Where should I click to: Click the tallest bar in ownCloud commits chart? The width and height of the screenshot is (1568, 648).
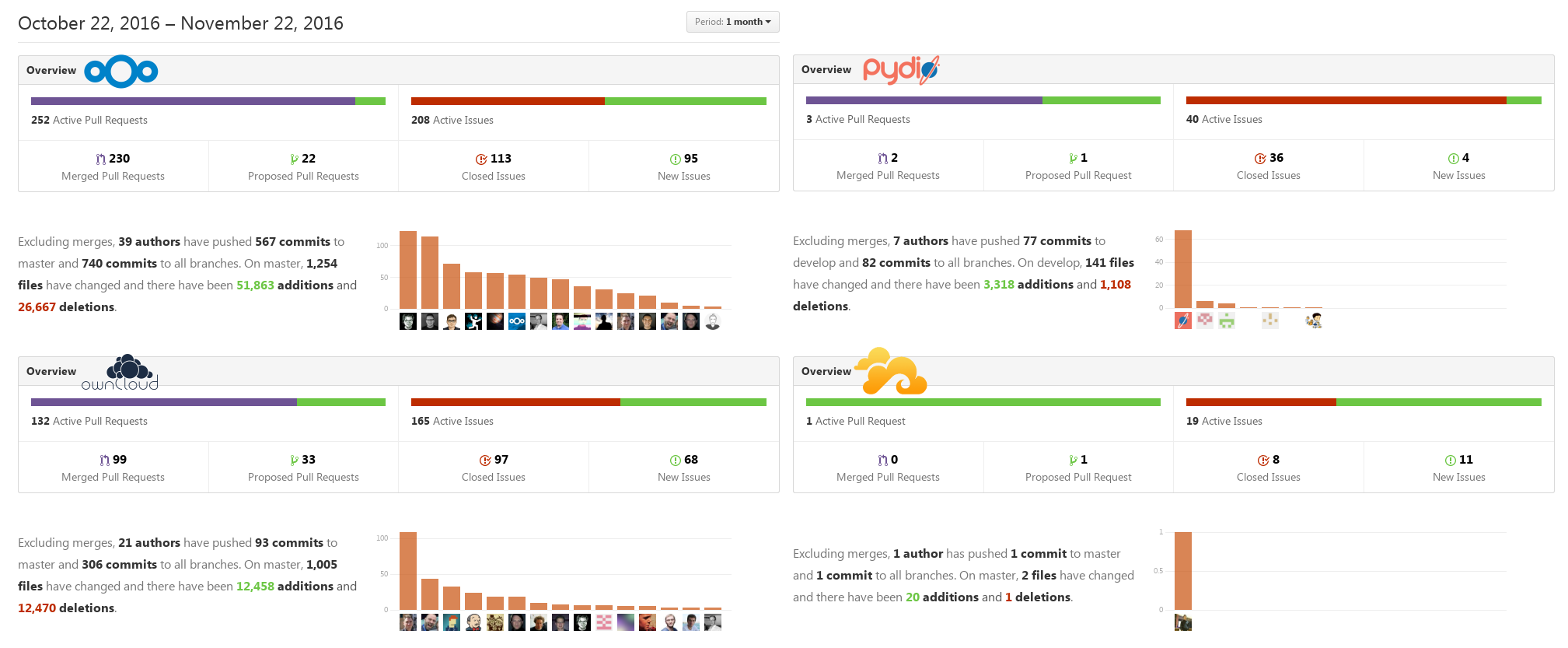click(408, 571)
